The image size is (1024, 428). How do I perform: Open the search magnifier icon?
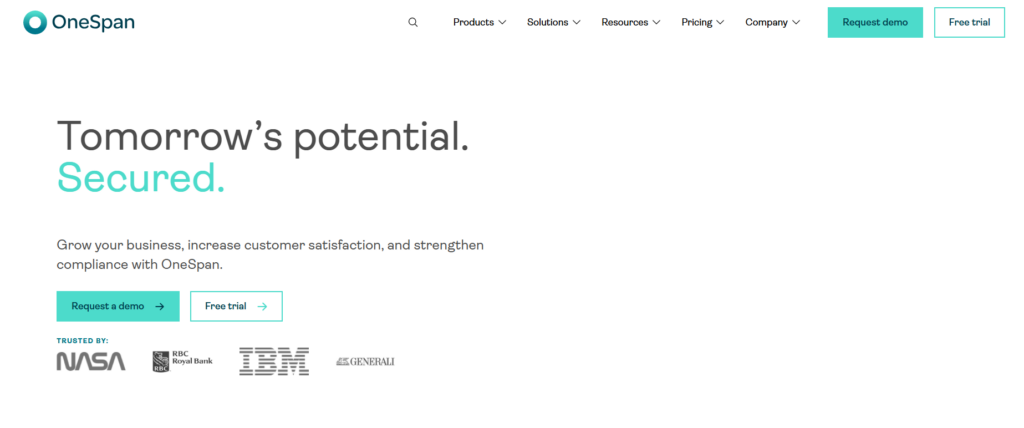click(413, 22)
